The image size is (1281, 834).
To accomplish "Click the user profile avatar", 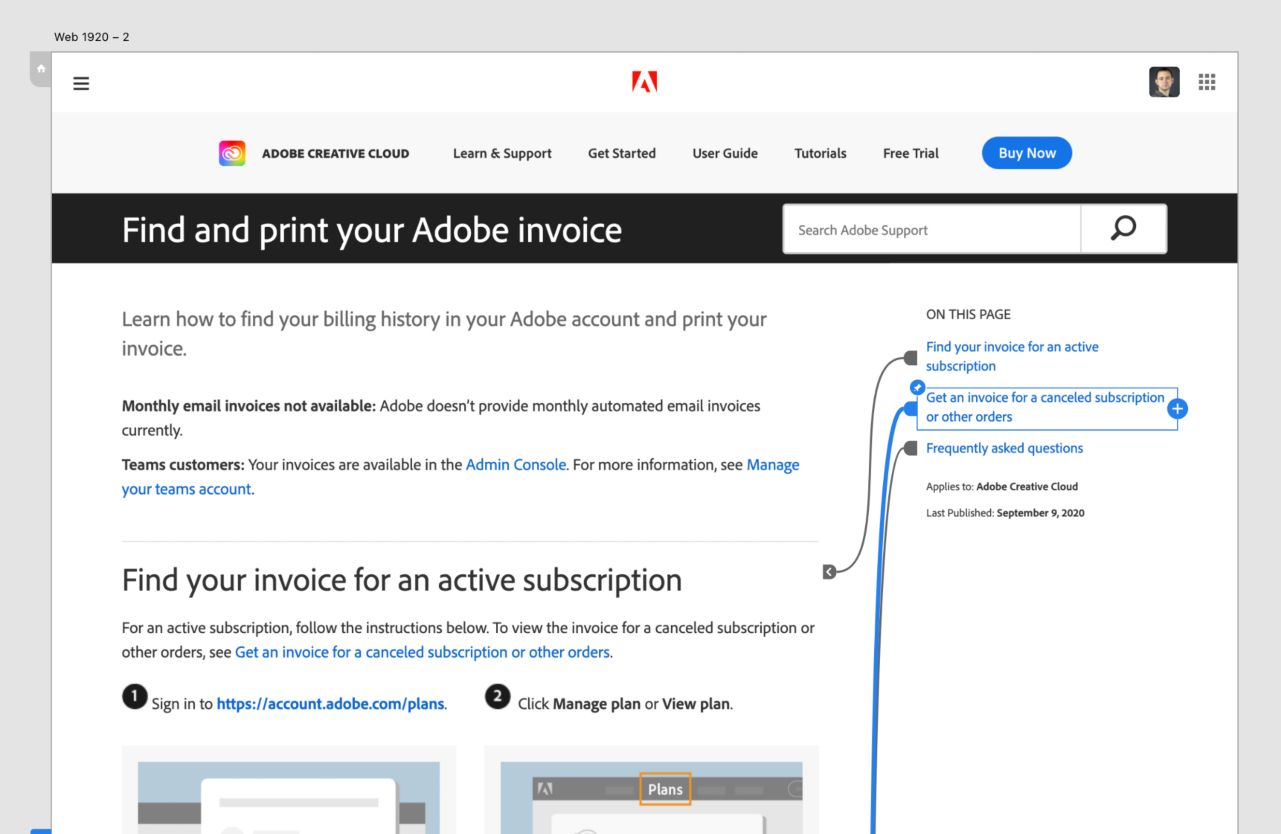I will tap(1162, 82).
